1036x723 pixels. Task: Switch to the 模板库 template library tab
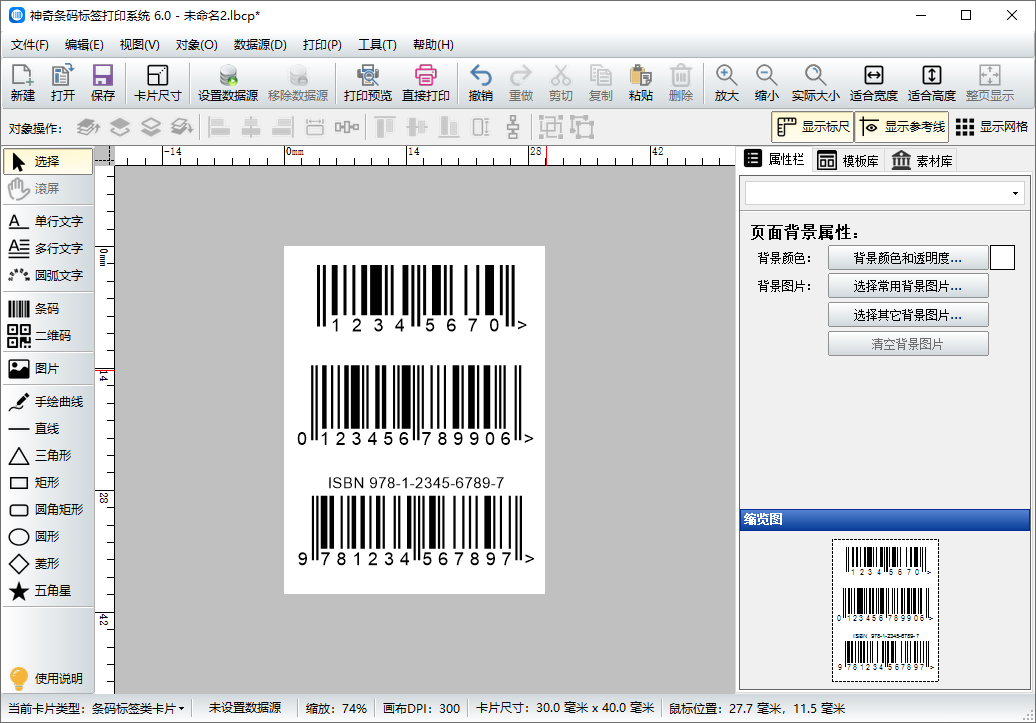tap(848, 161)
